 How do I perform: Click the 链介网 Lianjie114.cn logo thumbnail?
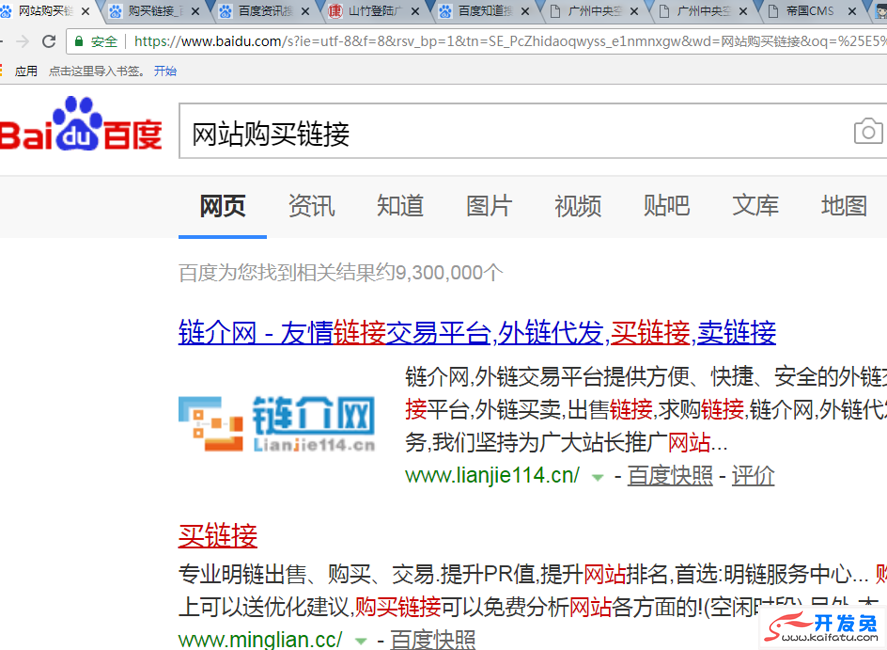(x=277, y=424)
